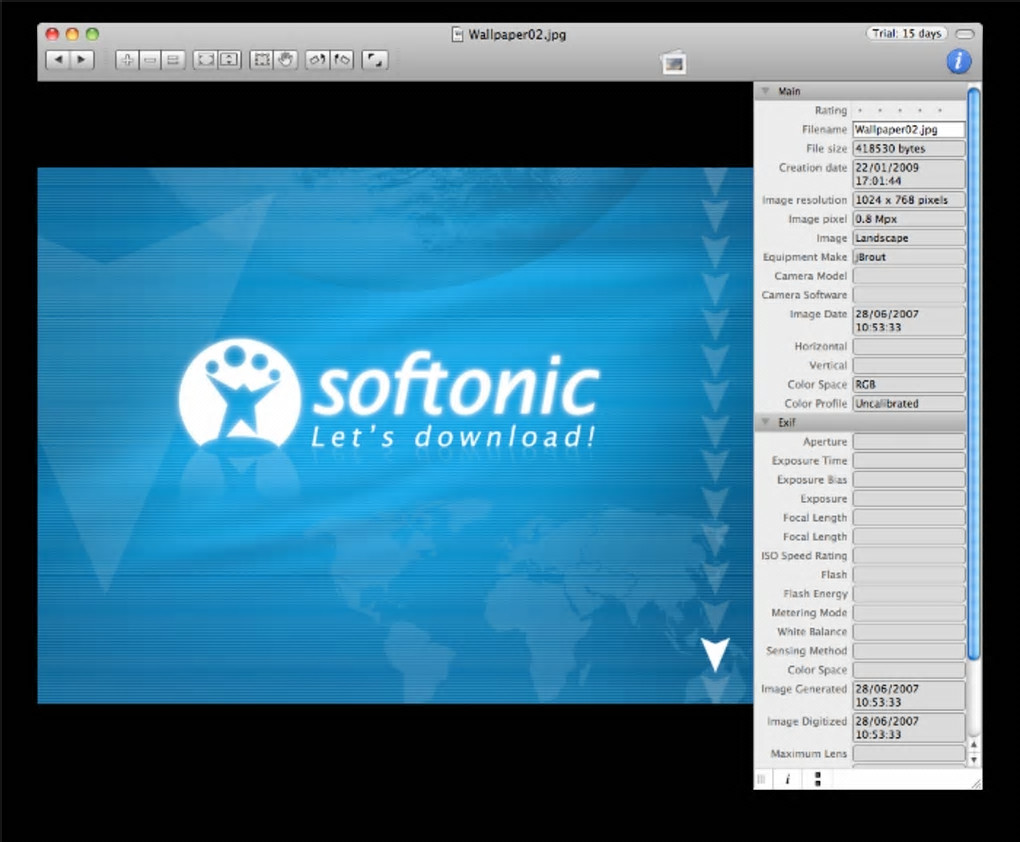Click the Color Space field showing RGB
1020x842 pixels.
pyautogui.click(x=909, y=384)
